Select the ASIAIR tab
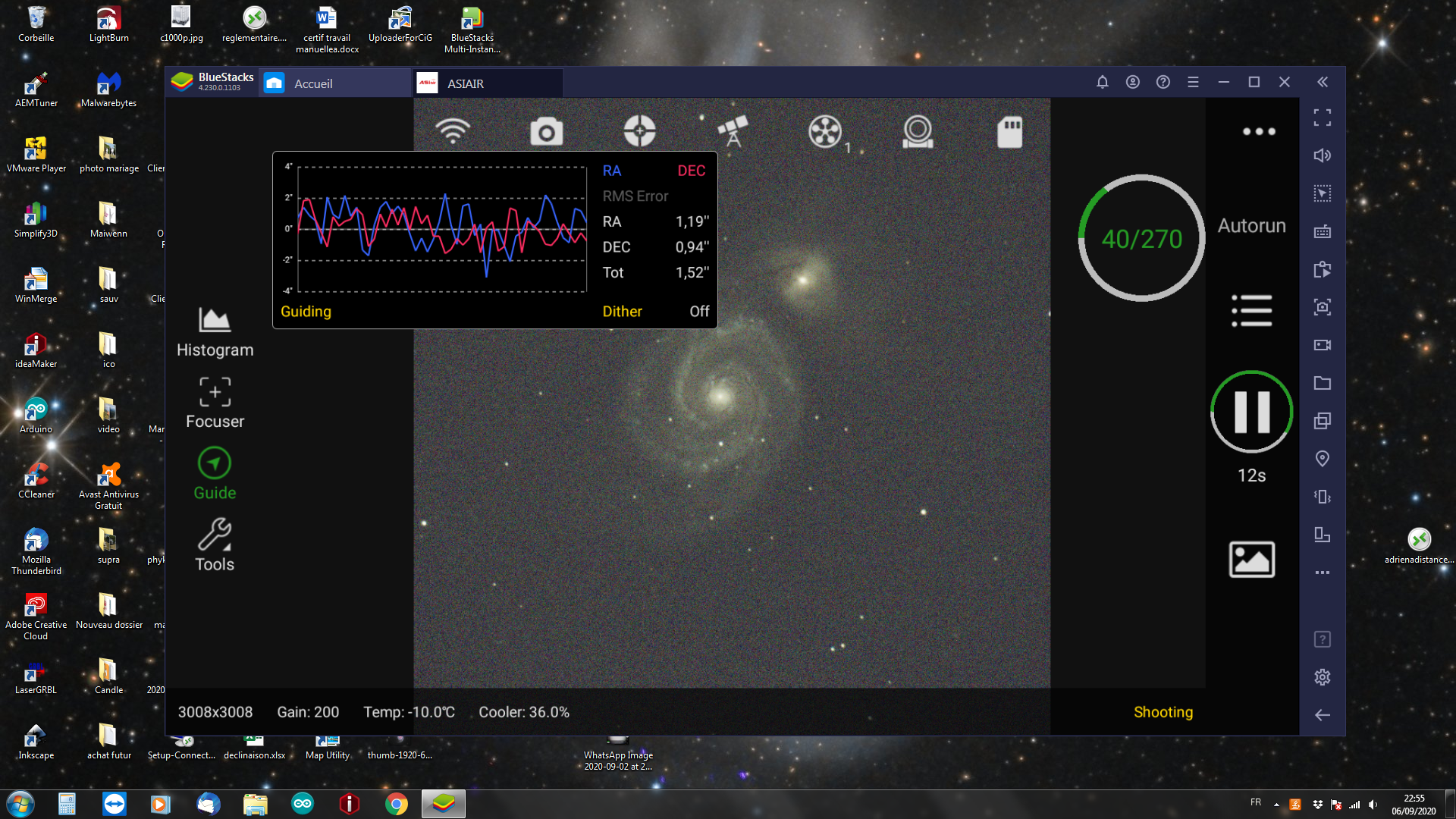The width and height of the screenshot is (1456, 819). tap(465, 83)
